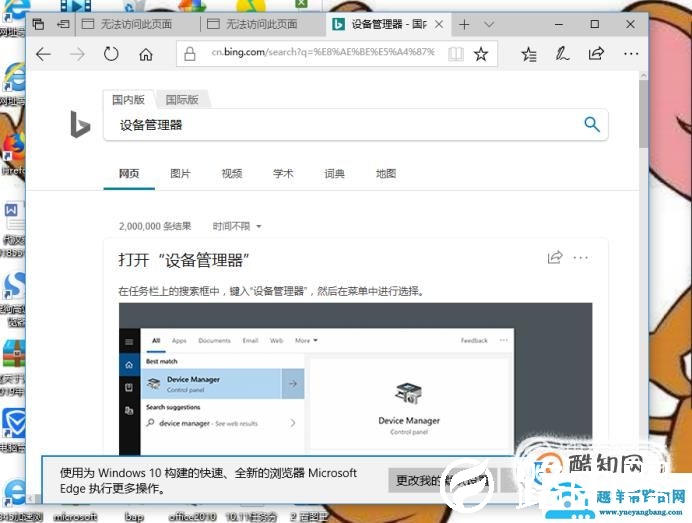This screenshot has width=692, height=523.
Task: Select the 设备管理器 browser tab
Action: coord(380,24)
